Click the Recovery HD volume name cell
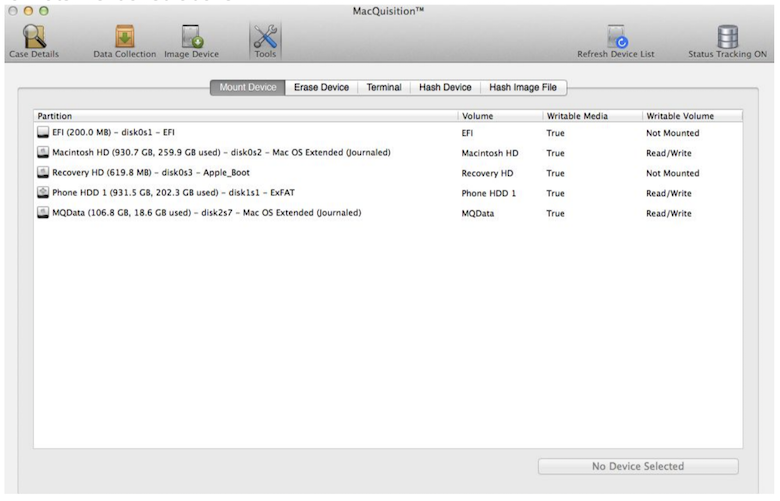Screen dimensions: 780x501 488,173
